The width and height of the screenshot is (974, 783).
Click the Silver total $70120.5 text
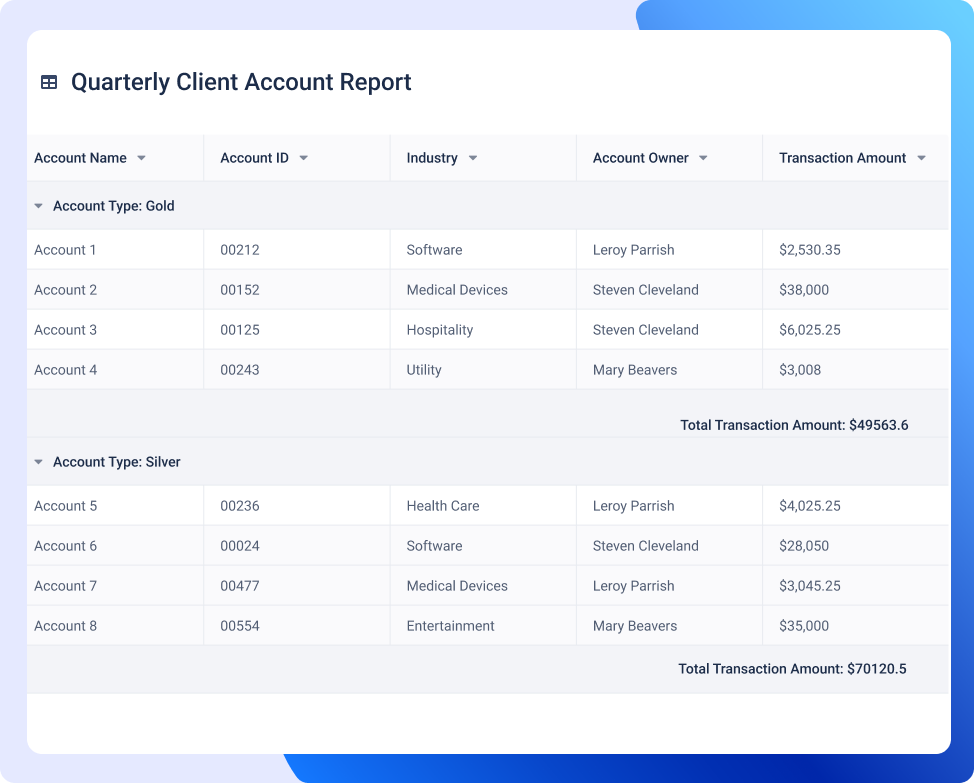coord(792,669)
